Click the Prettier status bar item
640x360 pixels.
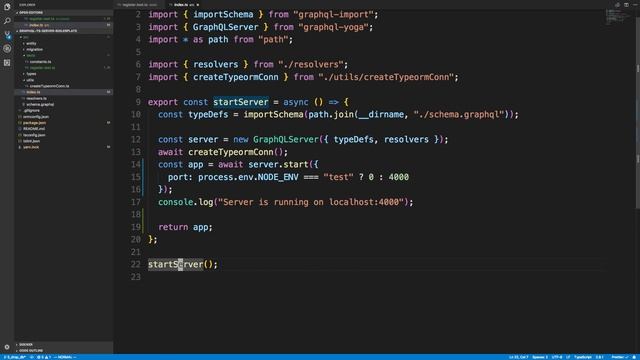tap(620, 357)
